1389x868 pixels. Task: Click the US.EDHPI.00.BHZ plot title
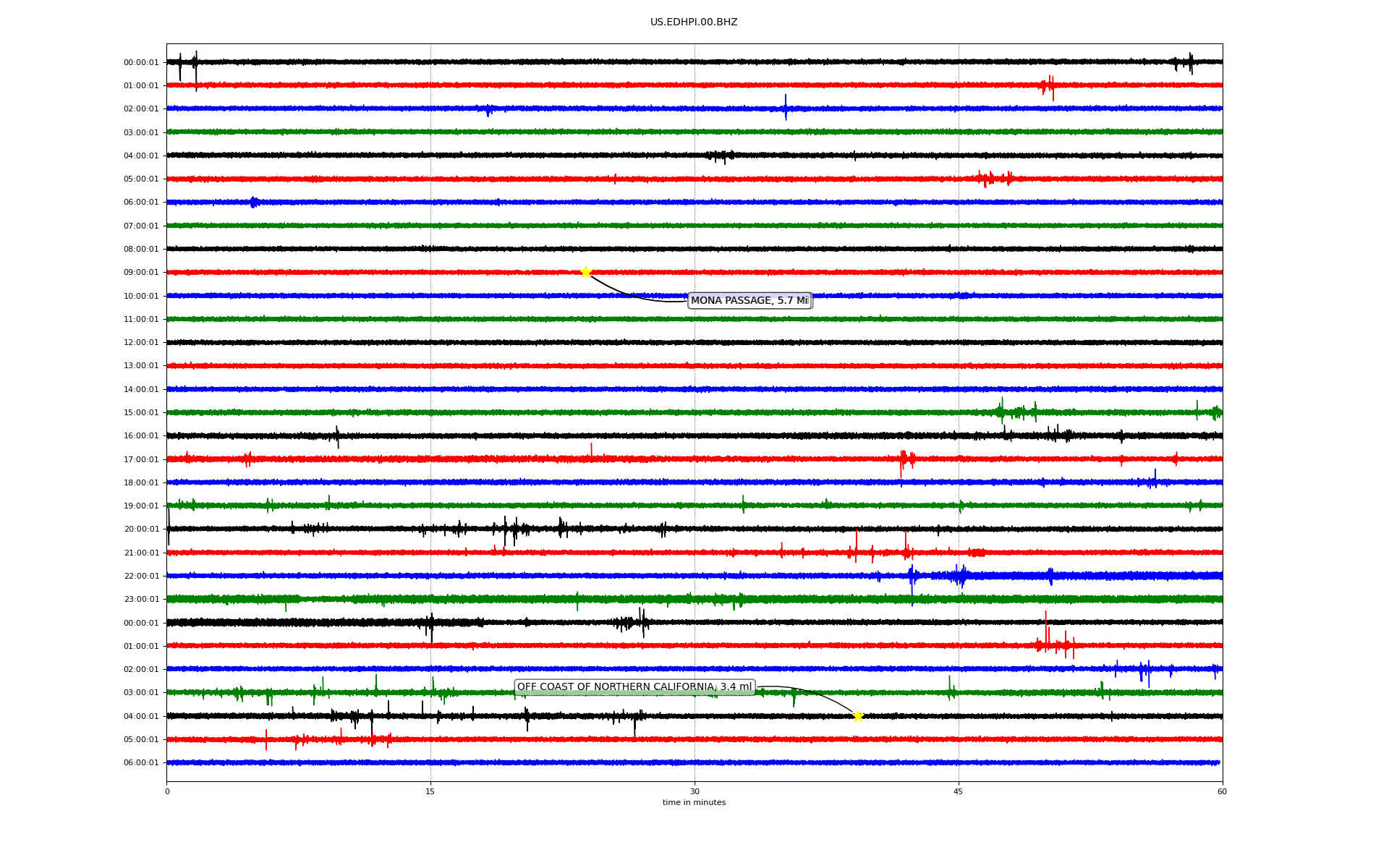point(694,22)
